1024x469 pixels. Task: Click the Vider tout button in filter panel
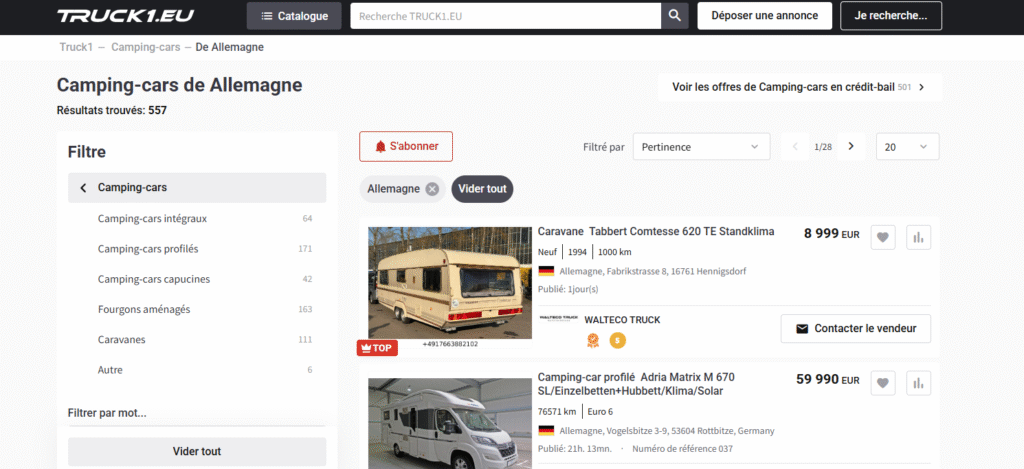pyautogui.click(x=197, y=451)
